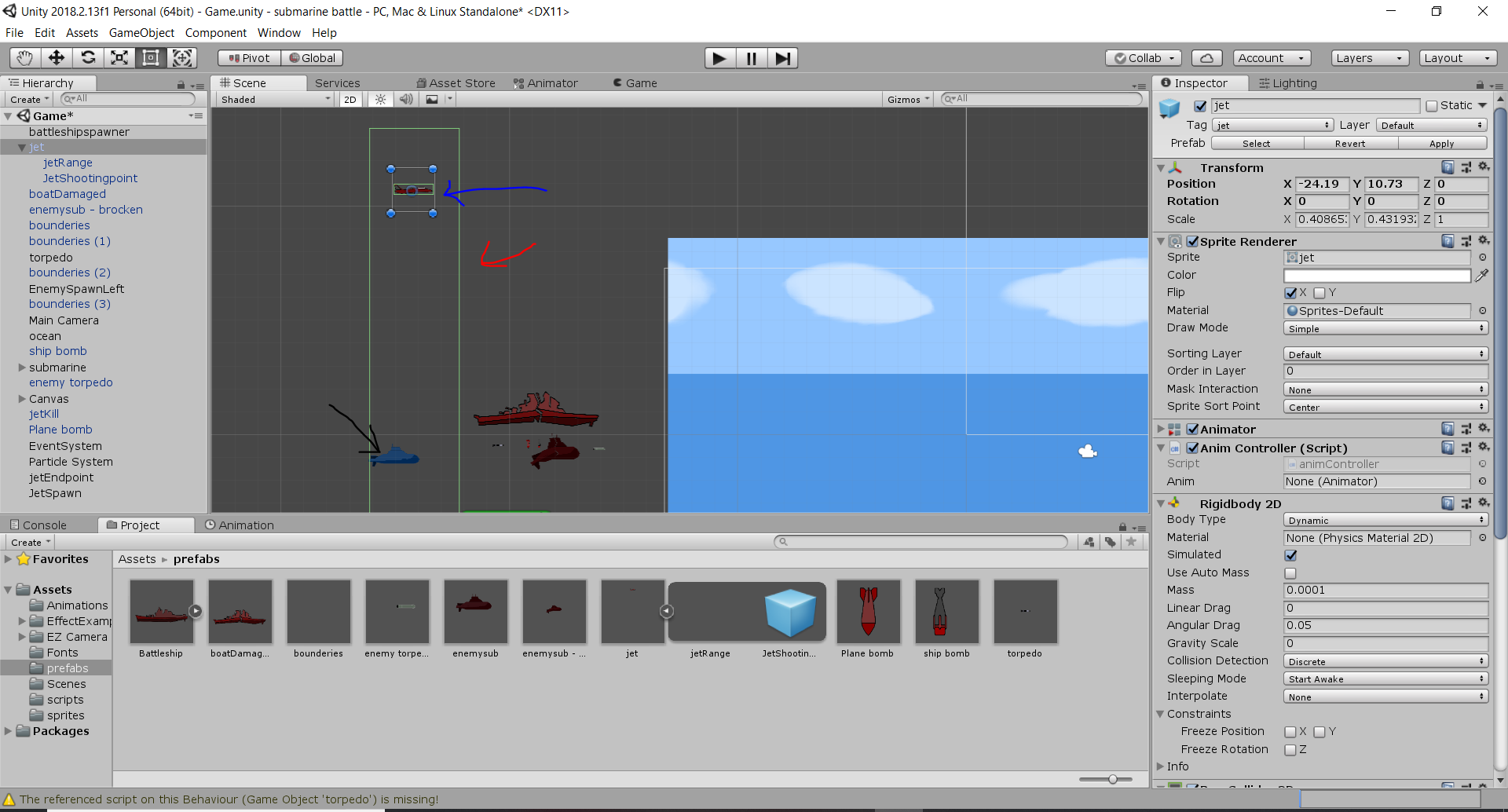Open Sprite Renderer help icon
Screen dimensions: 1508x812
point(1448,241)
